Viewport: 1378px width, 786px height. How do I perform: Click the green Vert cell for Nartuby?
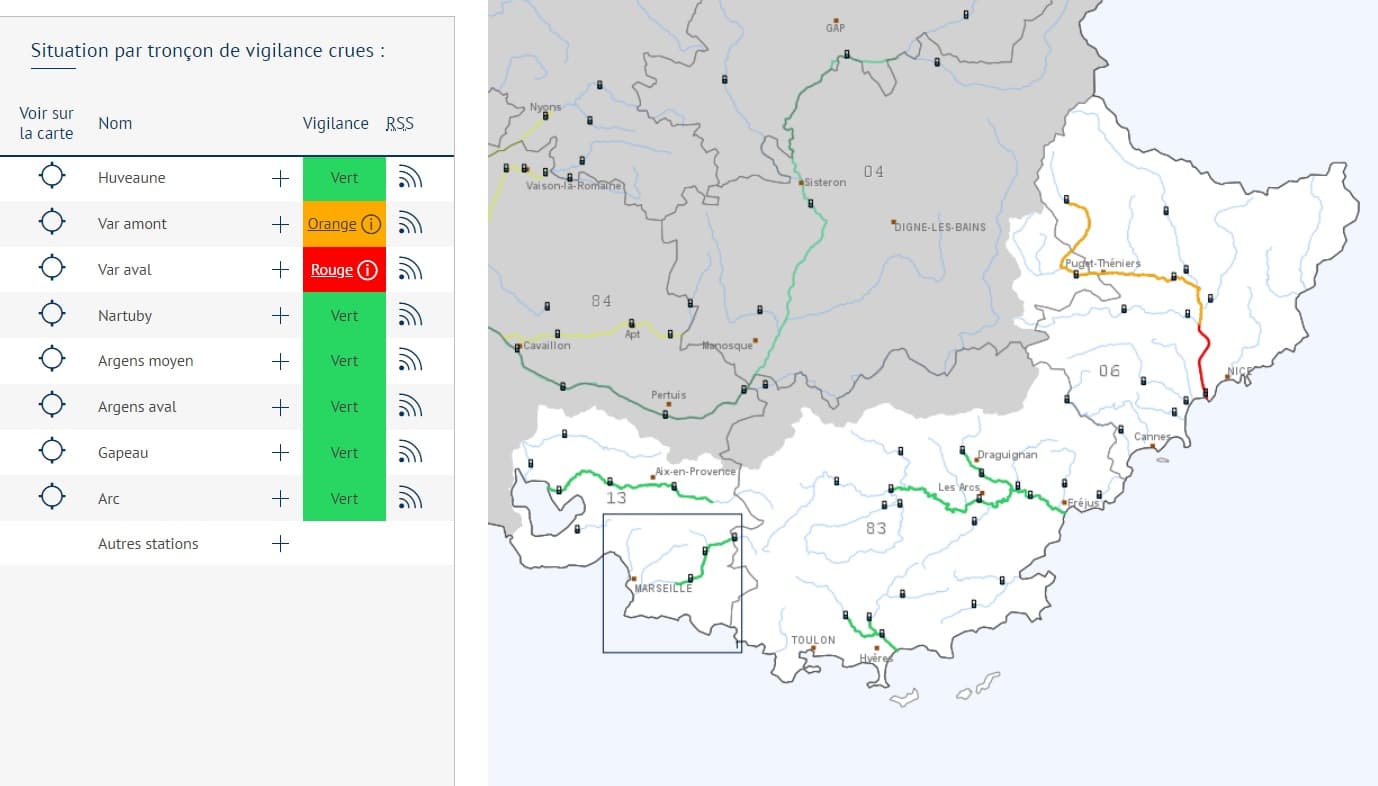344,316
